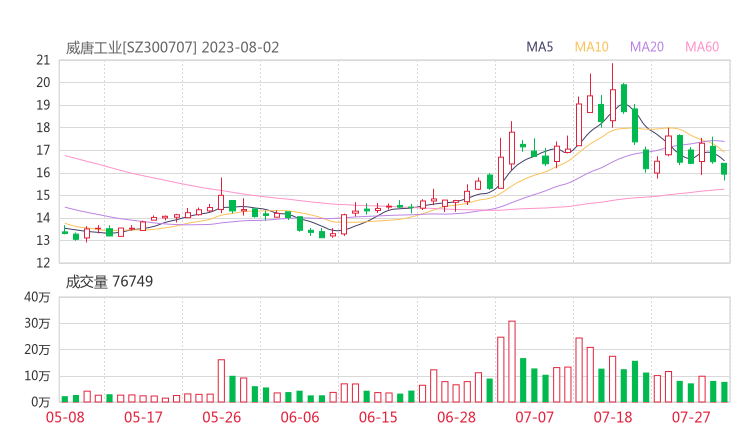
Task: Click the chart title 威唐工业[SZ300707] 2023-08-02
Action: click(172, 48)
